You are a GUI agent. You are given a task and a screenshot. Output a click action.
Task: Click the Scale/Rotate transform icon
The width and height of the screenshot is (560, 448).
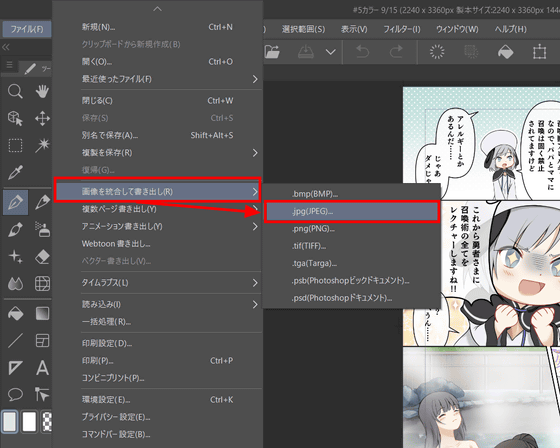[539, 52]
